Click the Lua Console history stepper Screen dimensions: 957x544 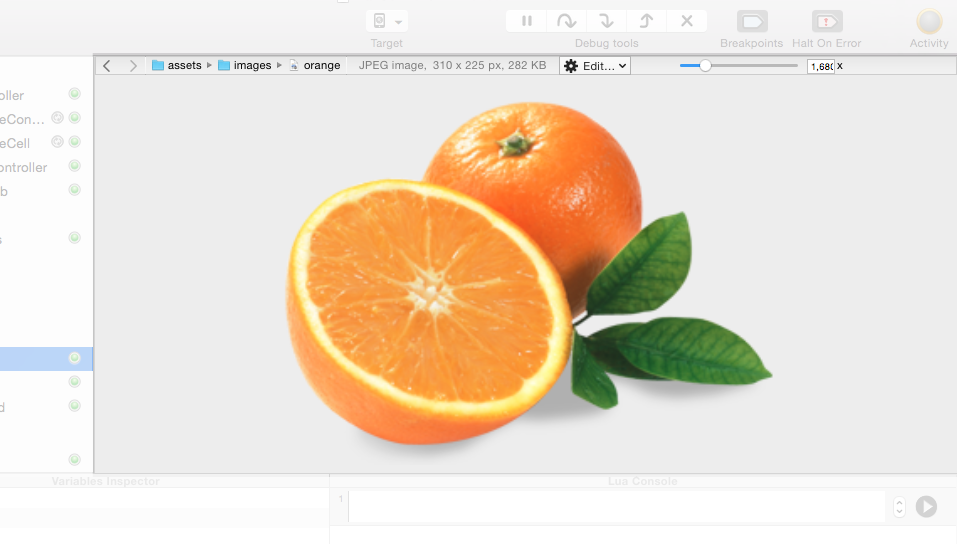point(899,507)
